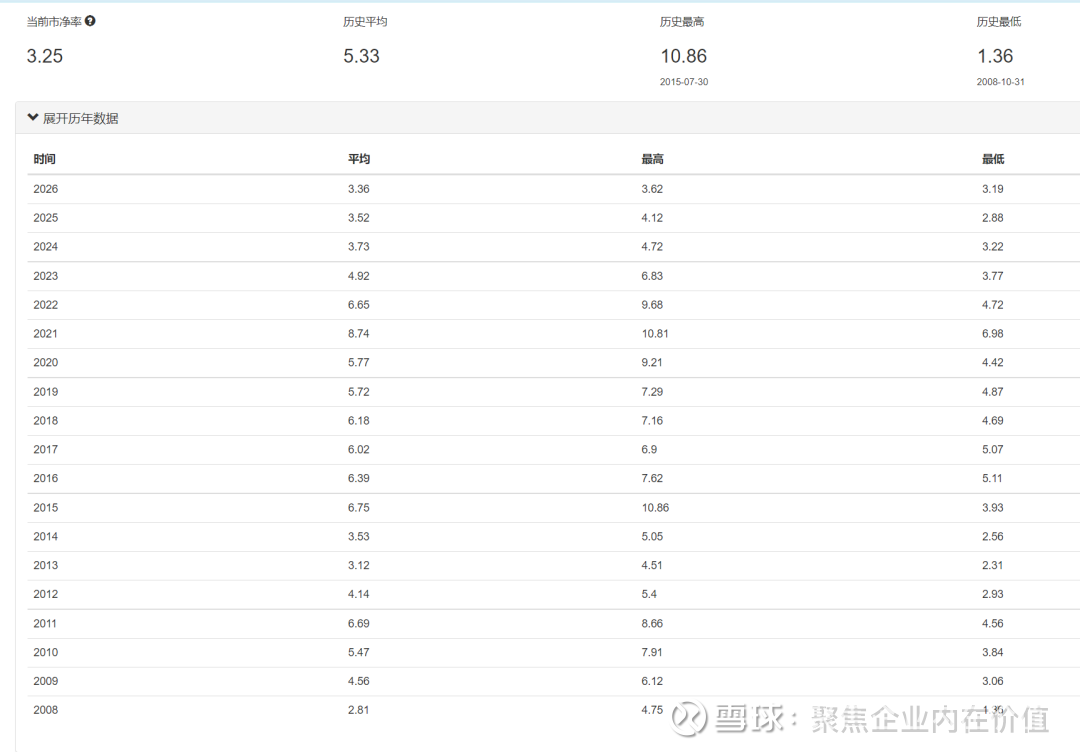
Task: Click the current 市净率 value 3.25
Action: click(x=45, y=56)
